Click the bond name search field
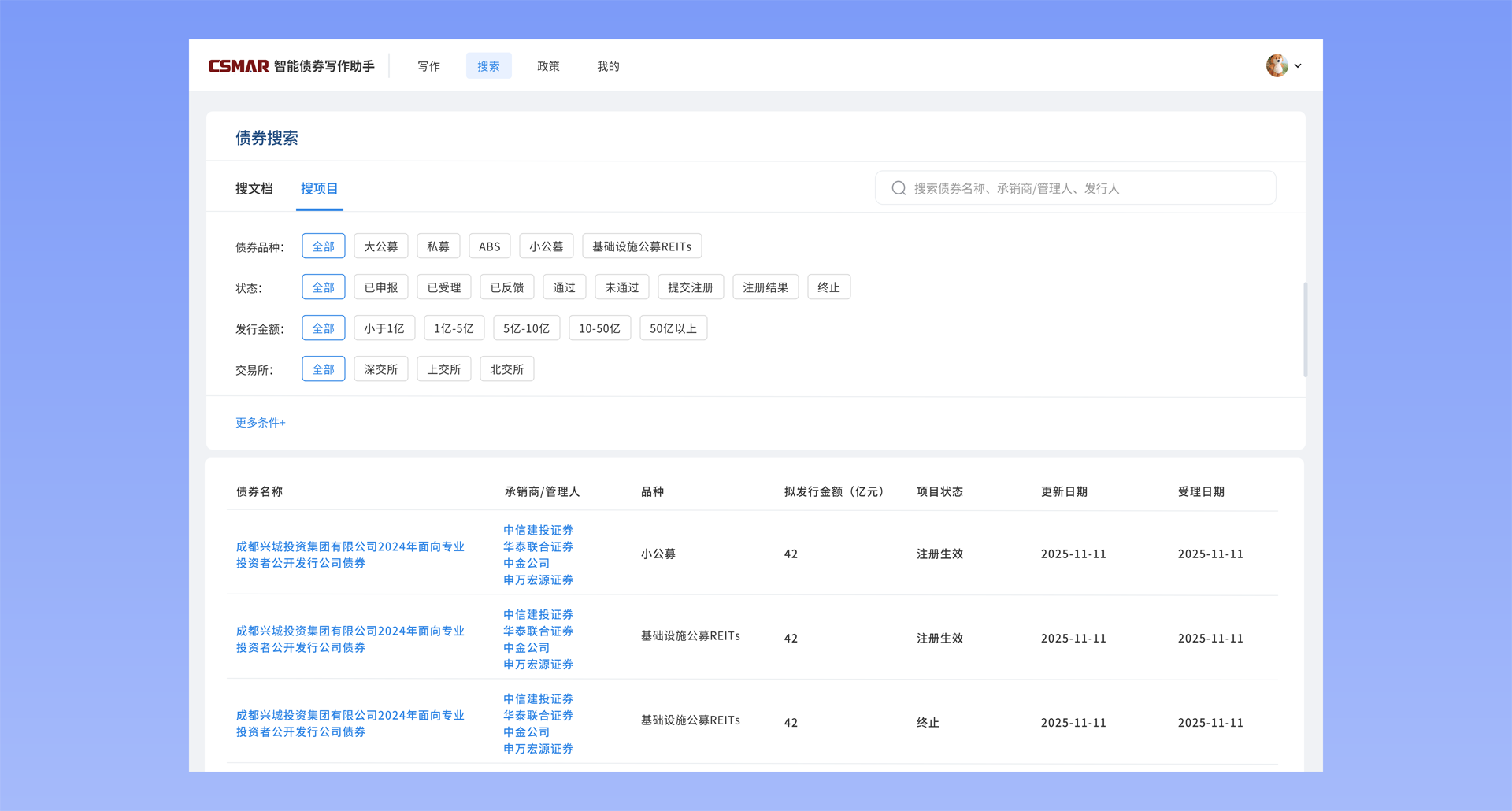 coord(1087,188)
